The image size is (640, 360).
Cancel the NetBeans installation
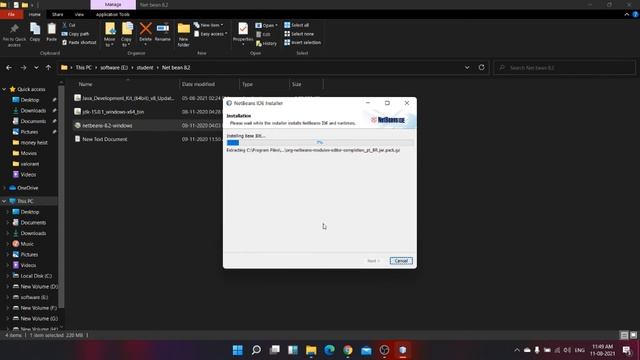tap(401, 261)
